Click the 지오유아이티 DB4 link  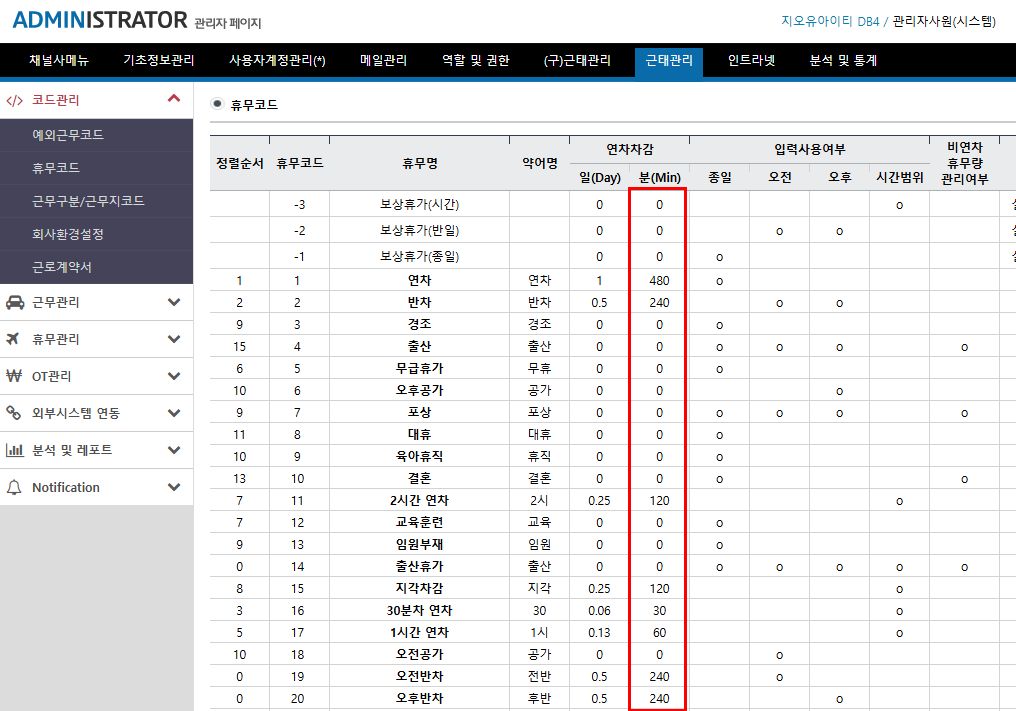[x=828, y=20]
